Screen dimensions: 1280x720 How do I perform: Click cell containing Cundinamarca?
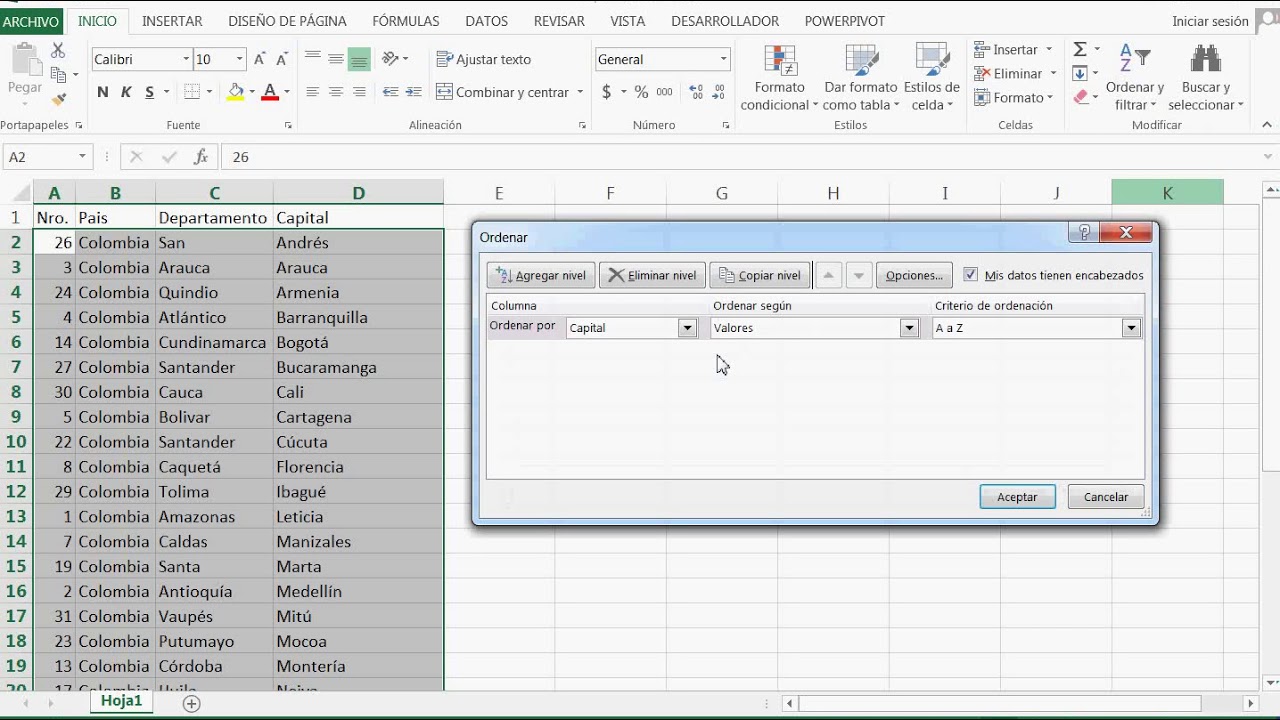(214, 342)
